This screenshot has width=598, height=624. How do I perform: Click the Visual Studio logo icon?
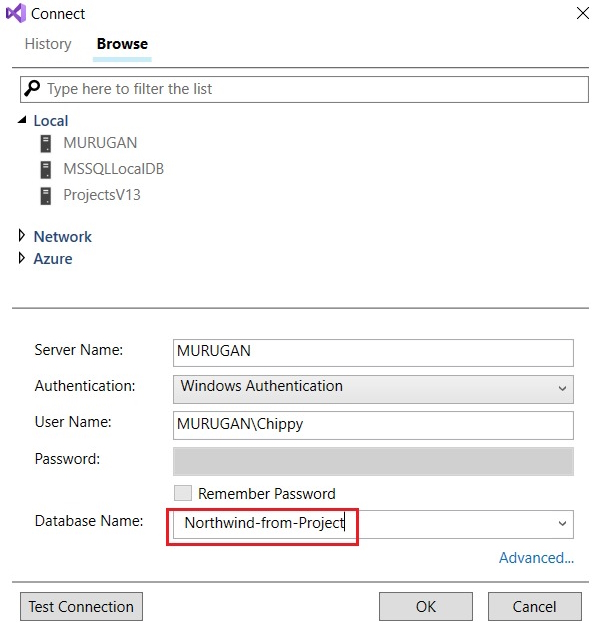16,13
